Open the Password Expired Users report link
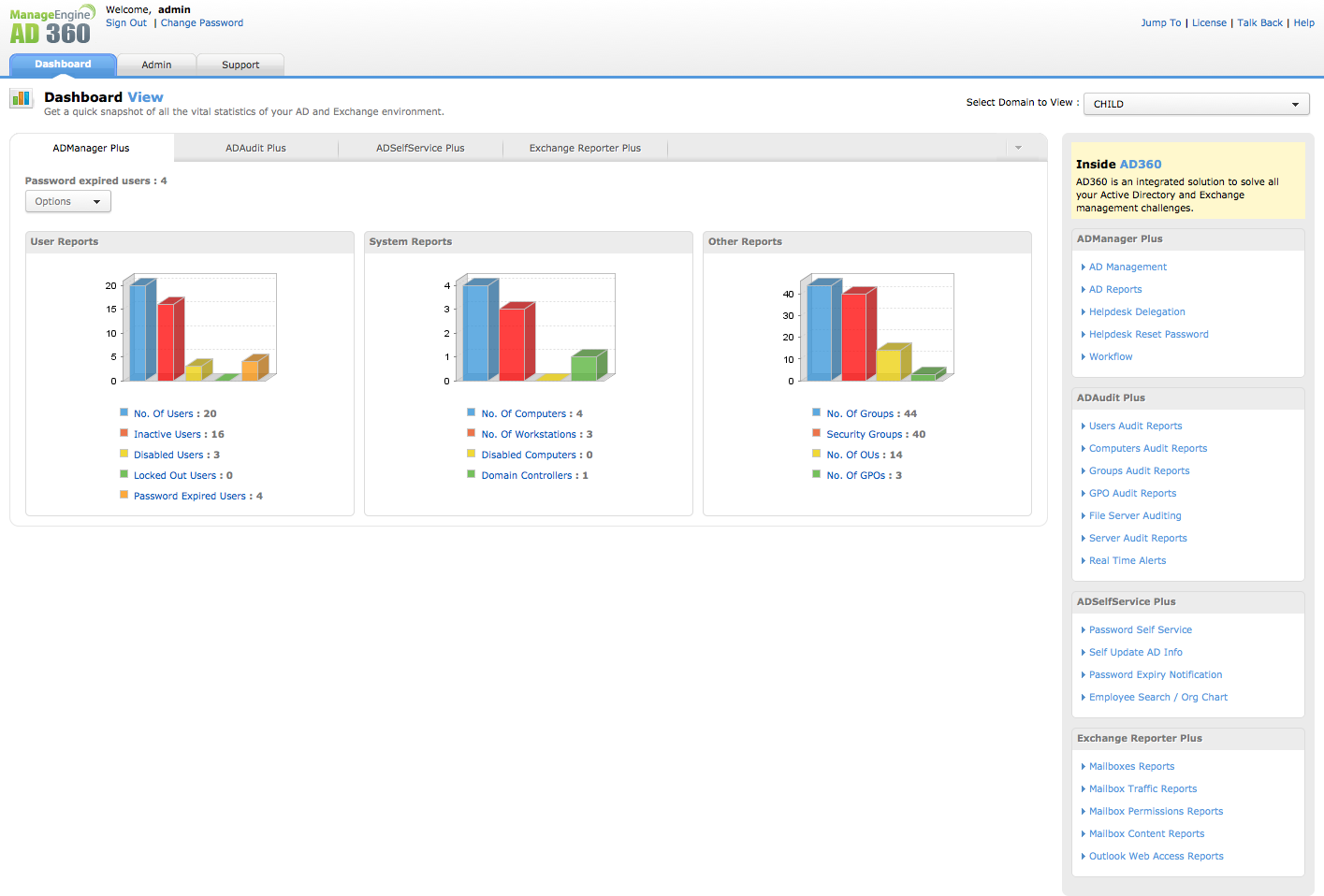Screen dimensions: 1324x896 (x=190, y=496)
